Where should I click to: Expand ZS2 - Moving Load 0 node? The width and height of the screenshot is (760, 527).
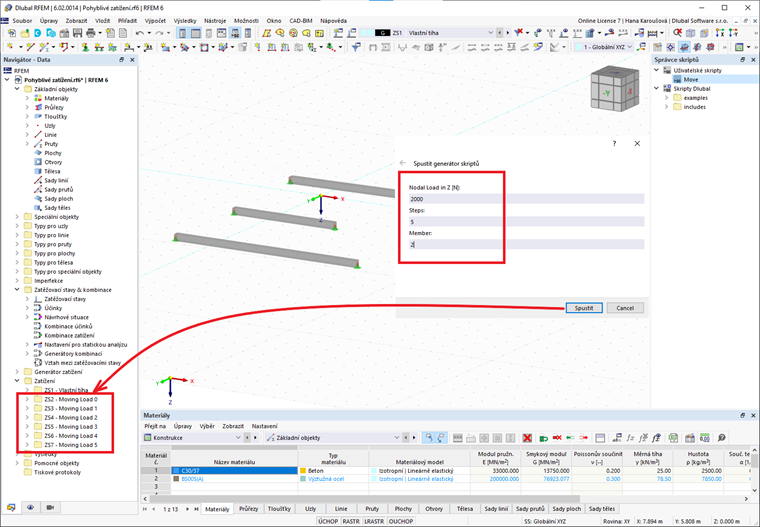27,399
